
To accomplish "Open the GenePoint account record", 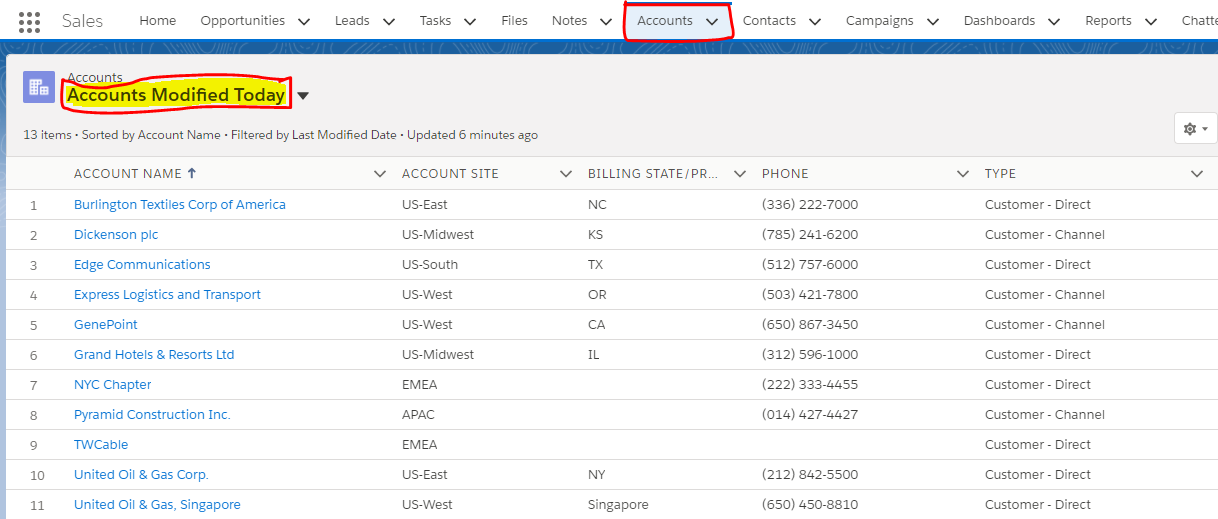I will [106, 324].
